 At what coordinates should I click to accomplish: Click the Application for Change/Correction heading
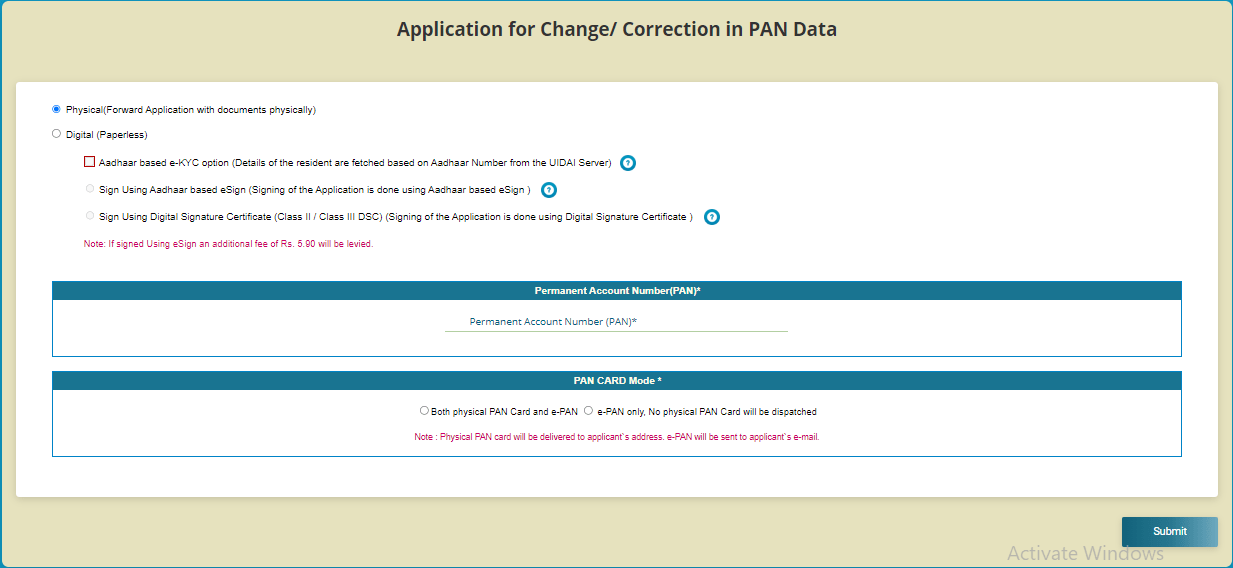(x=617, y=29)
